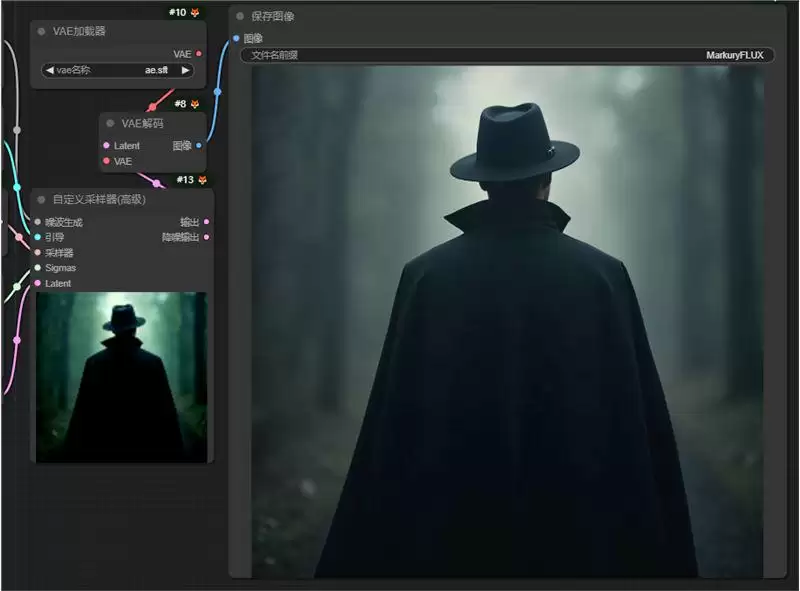Click the Sigmas input port on sampler
The image size is (800, 591).
(38, 267)
